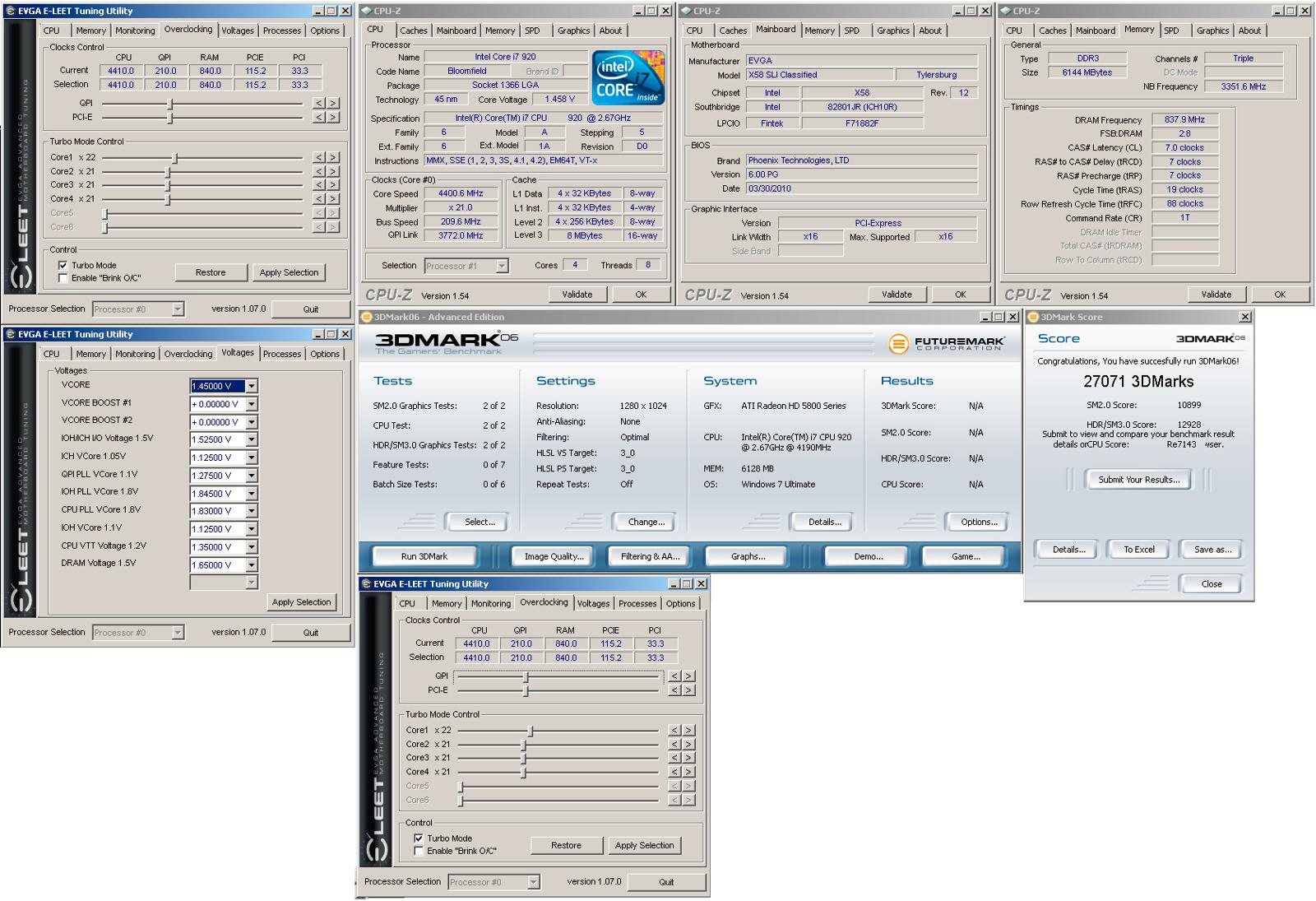Open the Caches tab in first CPU-Z window
Image resolution: width=1316 pixels, height=901 pixels.
[414, 30]
